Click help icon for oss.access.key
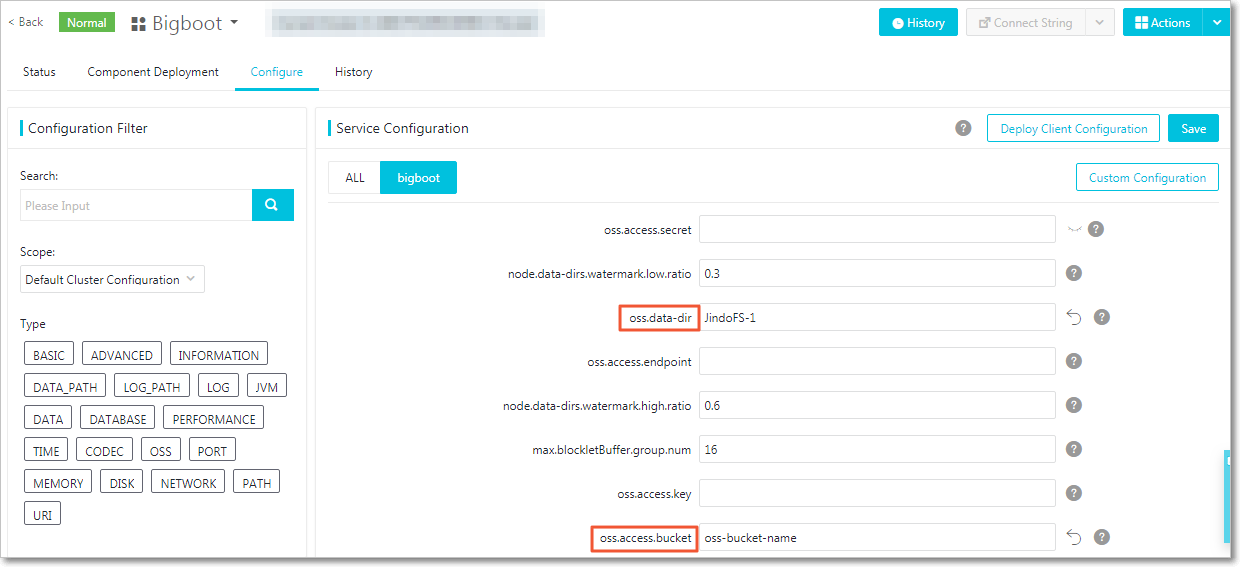Viewport: 1240px width, 567px height. click(x=1074, y=493)
